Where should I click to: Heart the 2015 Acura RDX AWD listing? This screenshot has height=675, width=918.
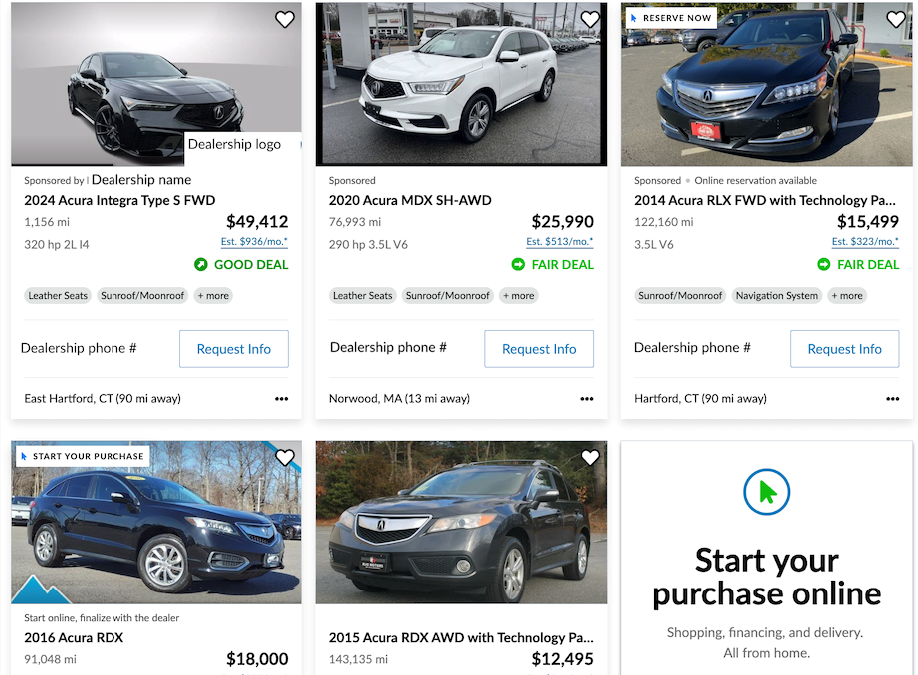(x=590, y=458)
